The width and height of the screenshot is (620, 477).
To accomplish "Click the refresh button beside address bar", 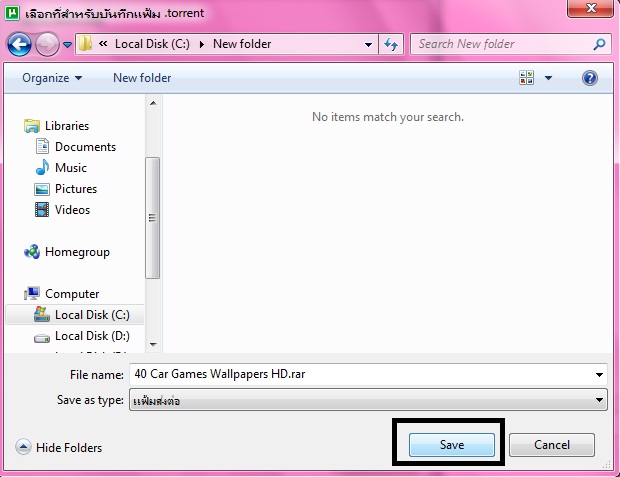I will pyautogui.click(x=391, y=44).
